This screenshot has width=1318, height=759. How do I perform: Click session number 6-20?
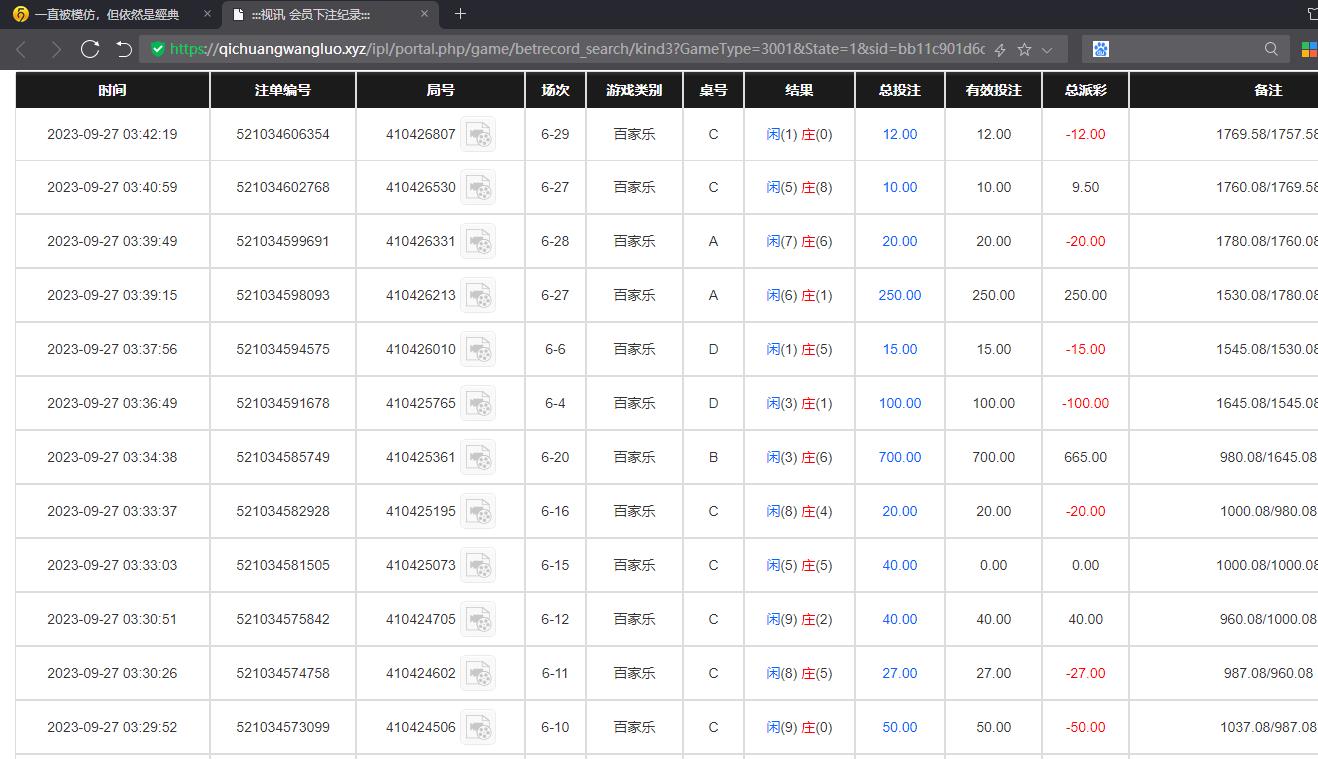click(x=555, y=458)
